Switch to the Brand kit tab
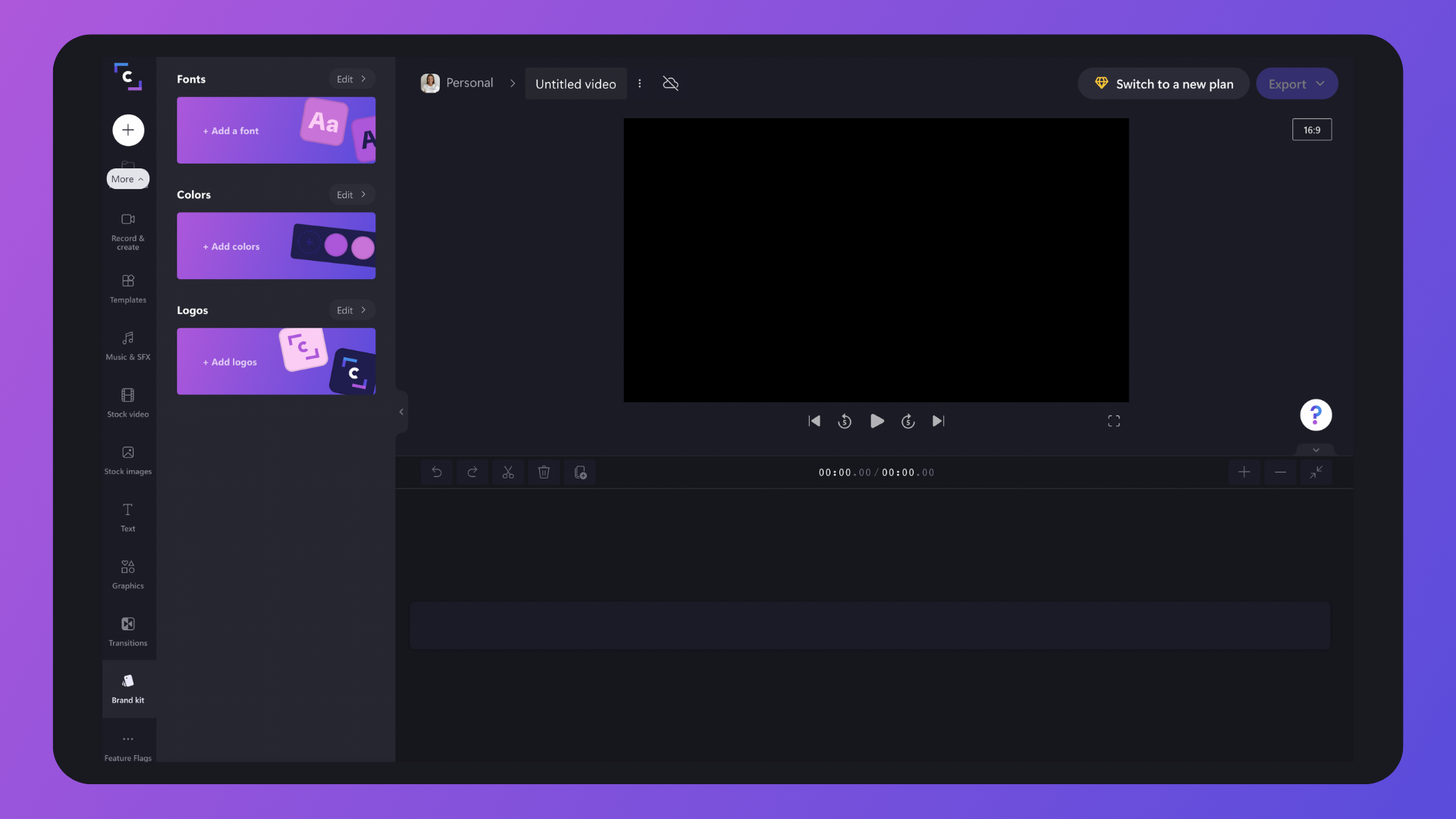Screen dimensions: 1456x819 [x=127, y=688]
